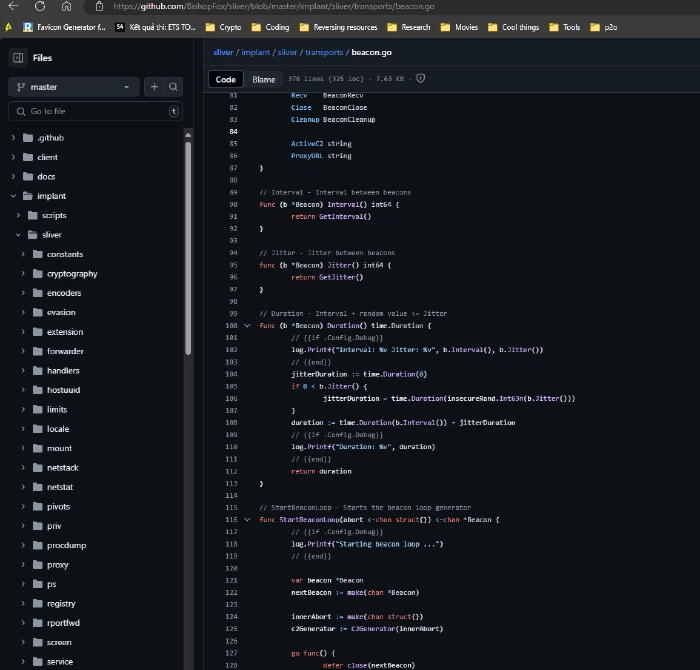Screen dimensions: 700x670
Task: Switch to the Blame tab
Action: [x=264, y=79]
